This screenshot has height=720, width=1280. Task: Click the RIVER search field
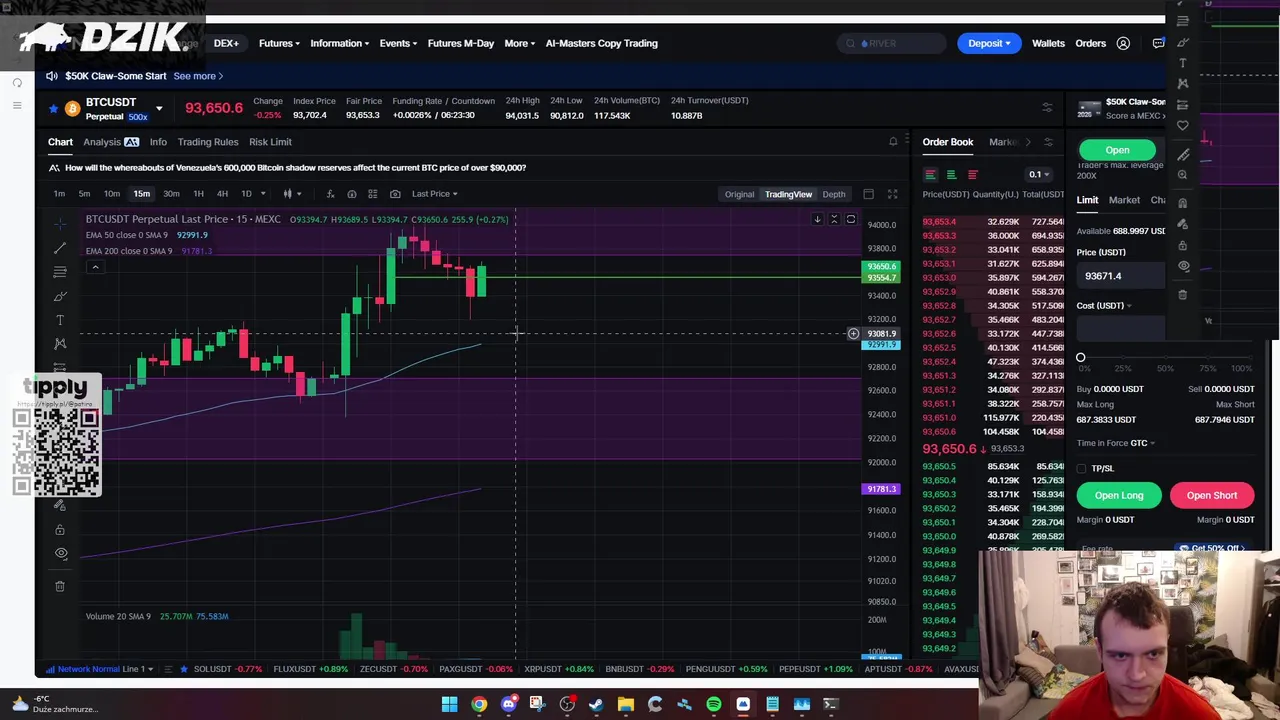tap(892, 43)
